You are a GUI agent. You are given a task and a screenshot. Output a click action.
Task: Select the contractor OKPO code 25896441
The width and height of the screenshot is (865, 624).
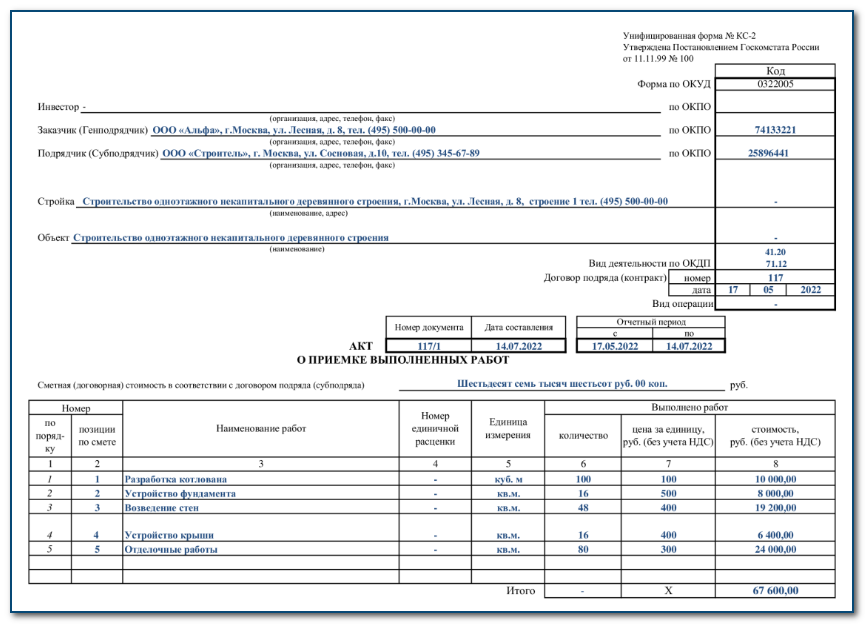pyautogui.click(x=775, y=154)
